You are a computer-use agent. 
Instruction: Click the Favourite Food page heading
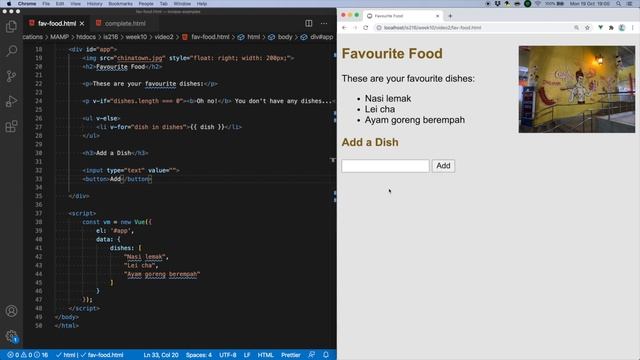(392, 53)
